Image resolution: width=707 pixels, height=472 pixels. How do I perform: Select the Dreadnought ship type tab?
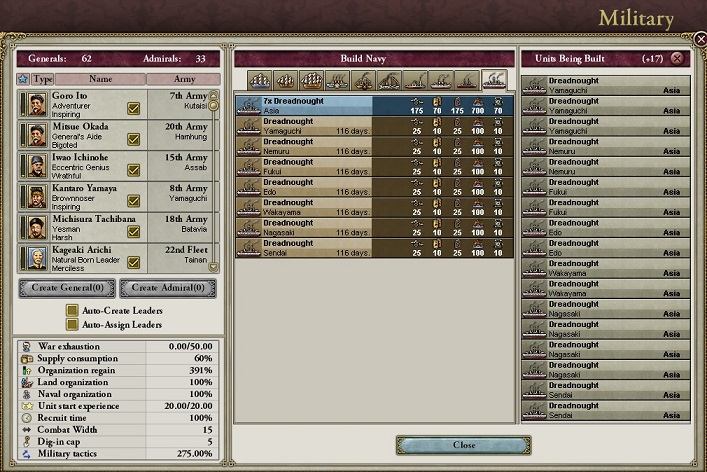(494, 80)
